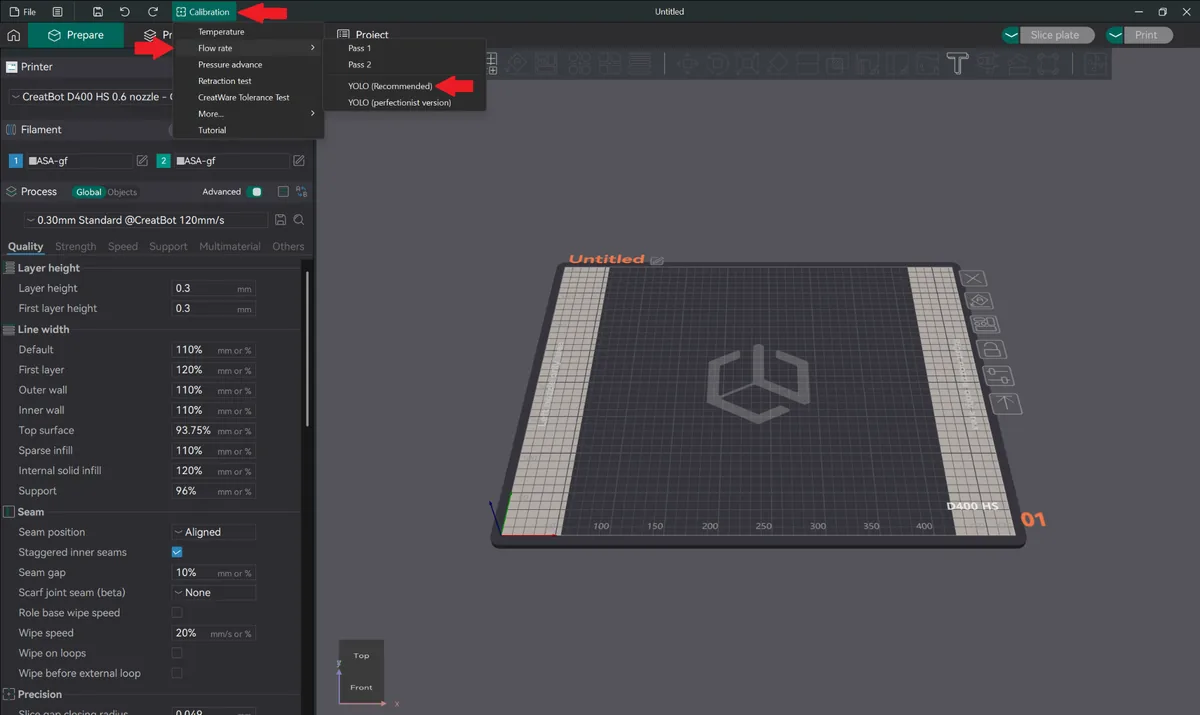Click the filament 1 number badge

pyautogui.click(x=16, y=161)
